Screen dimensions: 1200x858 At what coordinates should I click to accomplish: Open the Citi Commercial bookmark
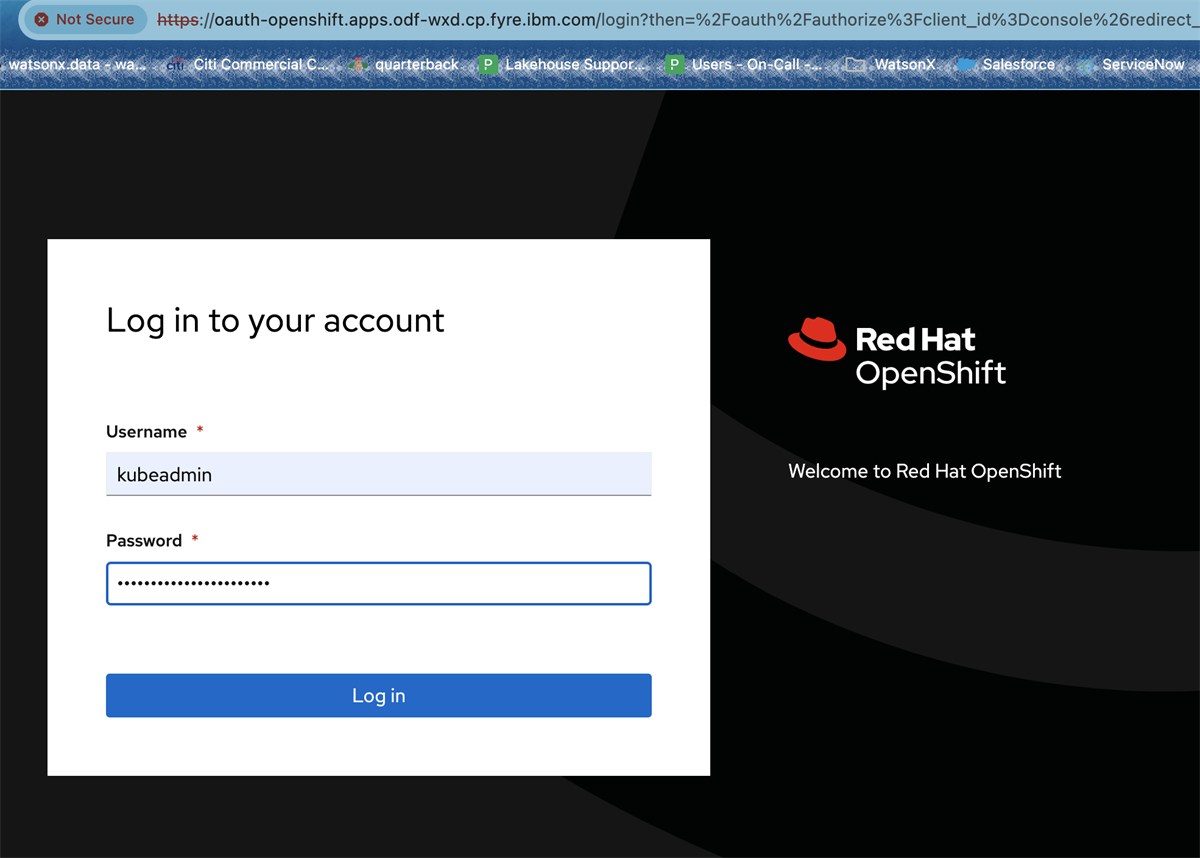click(255, 64)
